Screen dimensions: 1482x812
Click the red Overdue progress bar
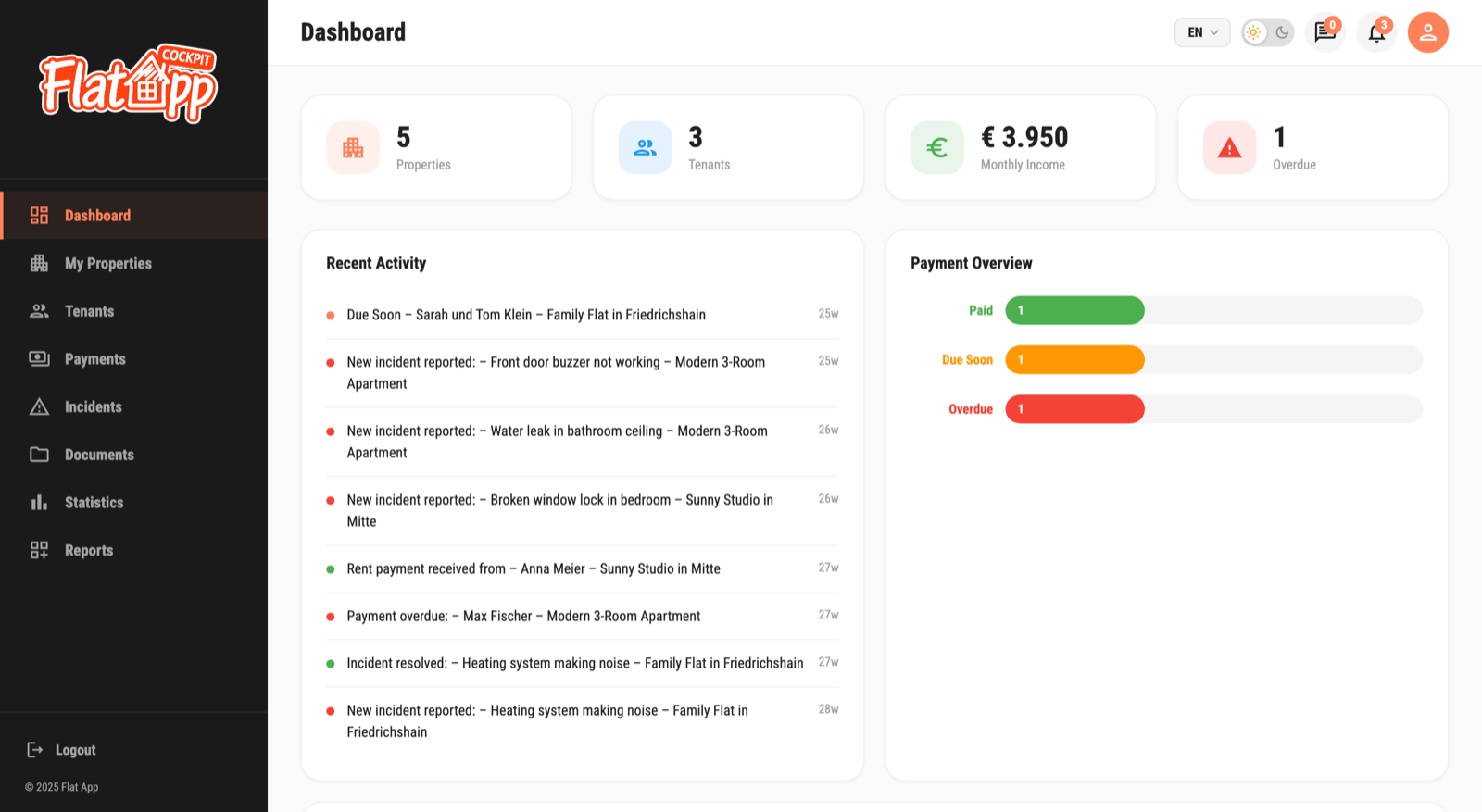point(1074,409)
